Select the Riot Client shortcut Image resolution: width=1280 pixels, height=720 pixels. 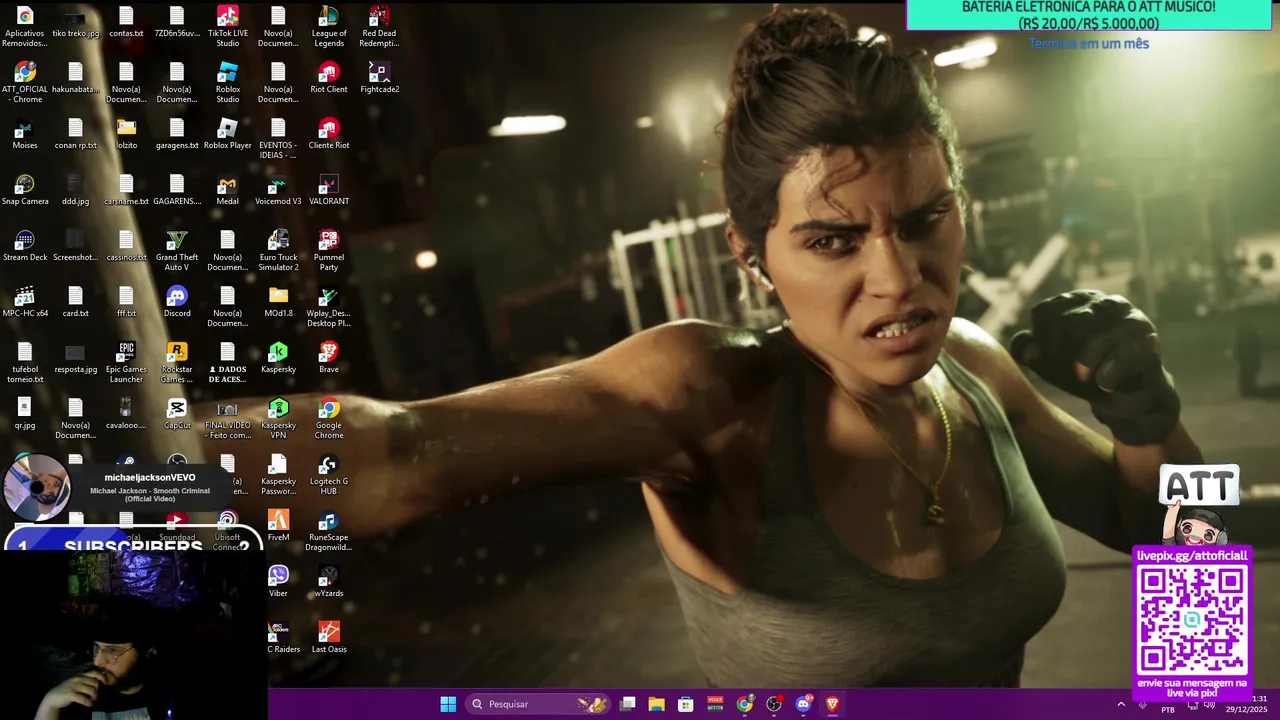click(328, 78)
